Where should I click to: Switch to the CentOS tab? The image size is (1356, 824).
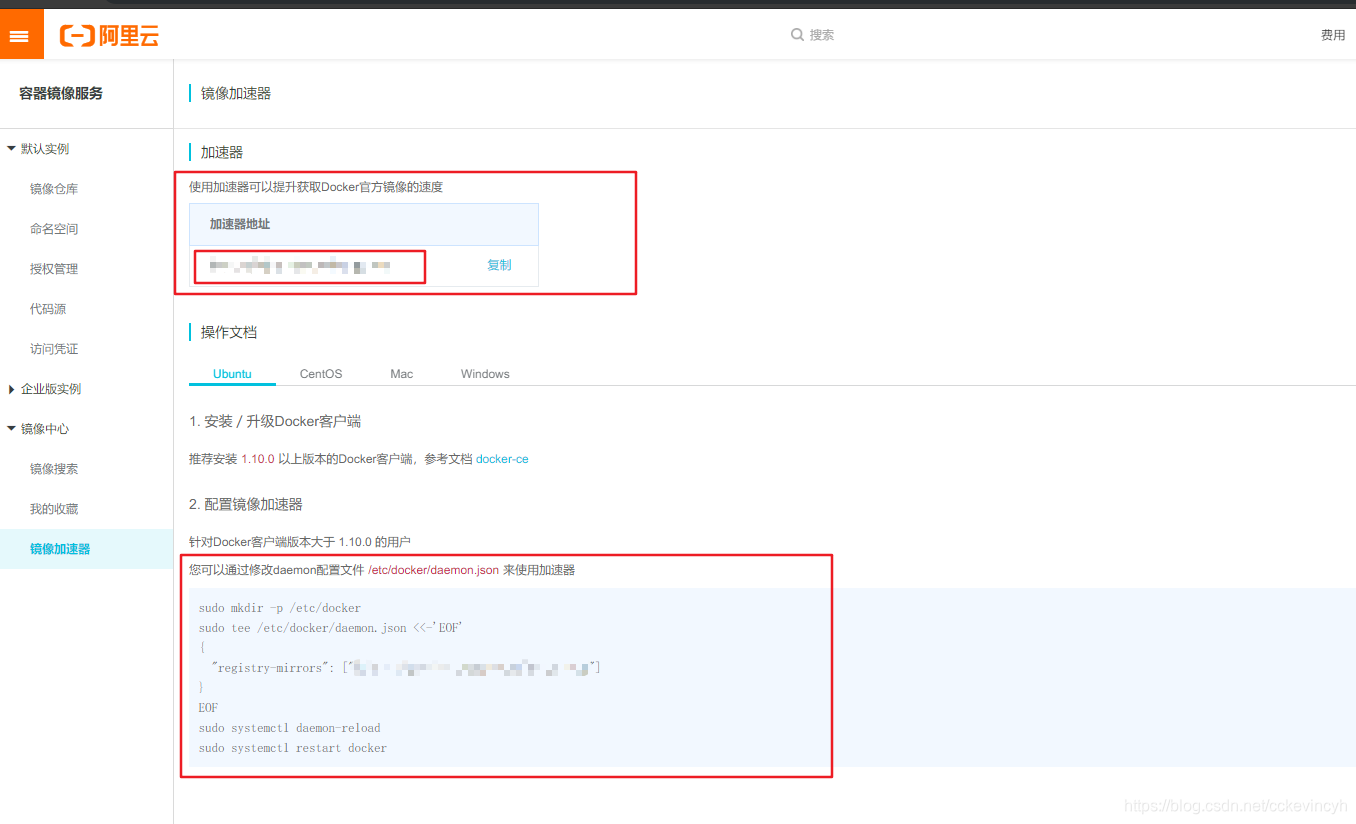(321, 374)
